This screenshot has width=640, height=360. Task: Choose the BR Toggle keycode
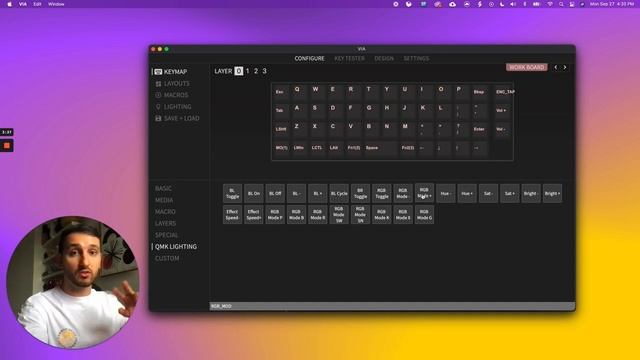pyautogui.click(x=360, y=193)
